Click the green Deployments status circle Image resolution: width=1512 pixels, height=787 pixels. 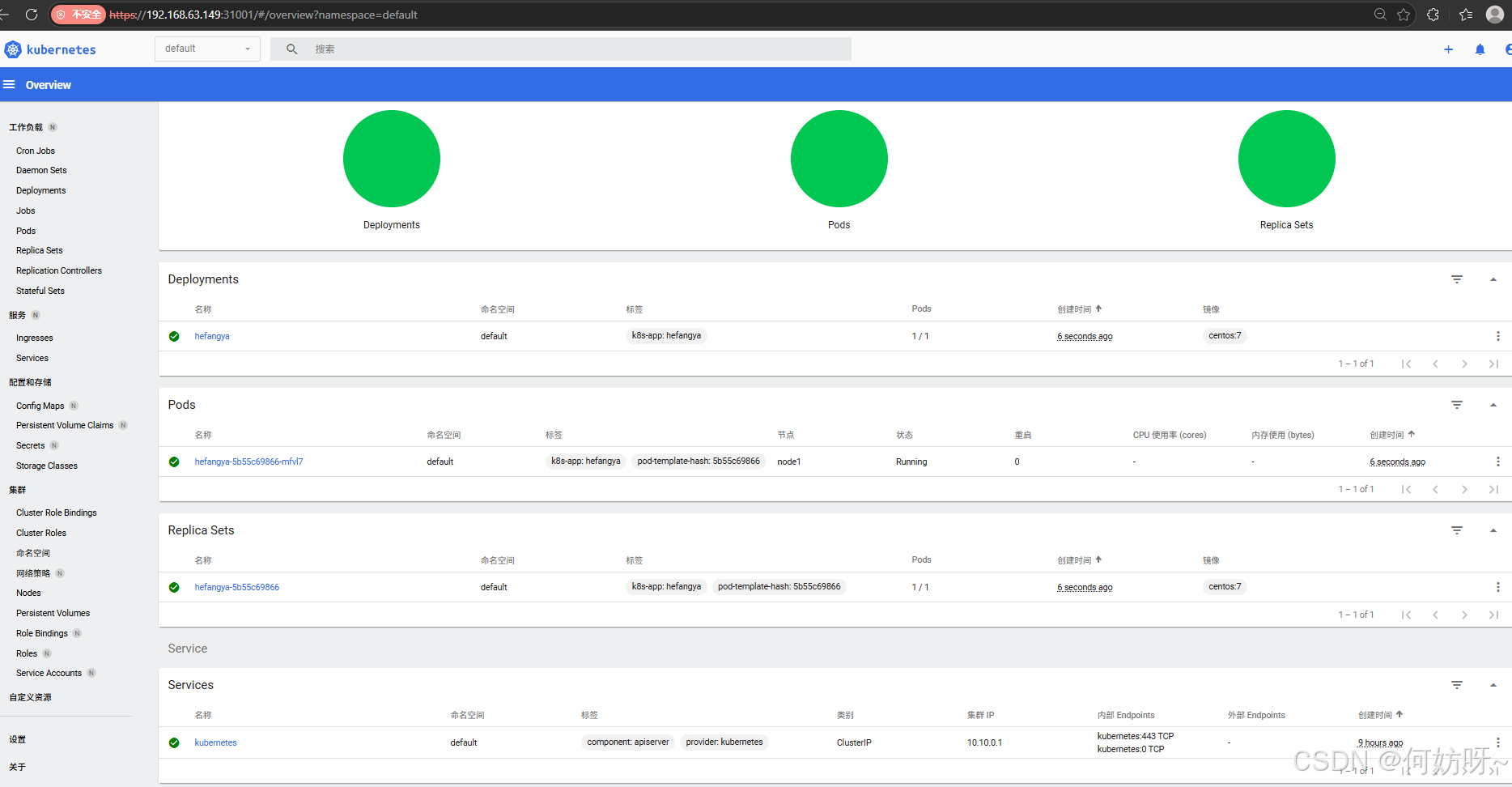pyautogui.click(x=392, y=159)
